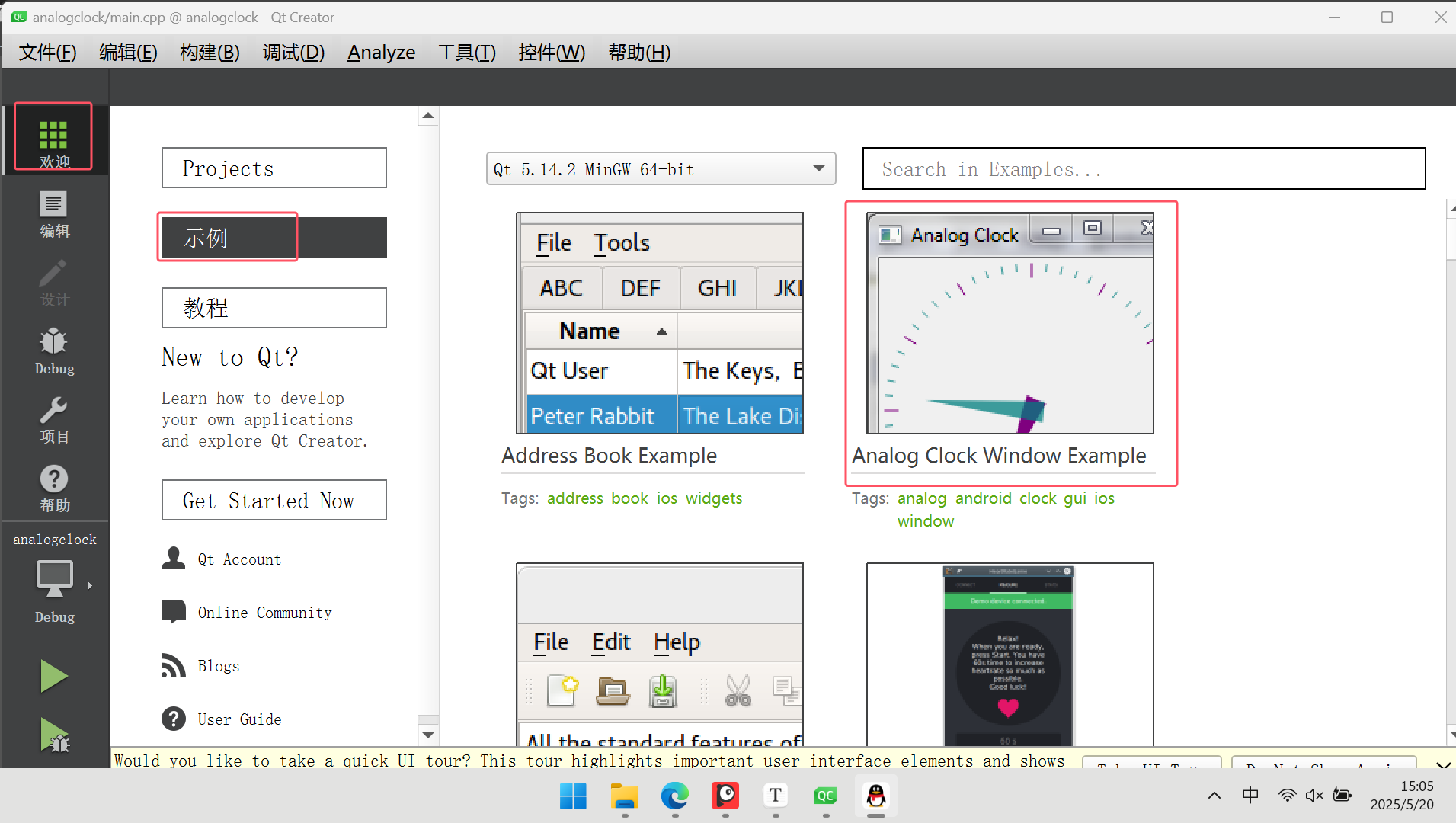Open the File (文件) menu
The width and height of the screenshot is (1456, 823).
click(x=48, y=52)
